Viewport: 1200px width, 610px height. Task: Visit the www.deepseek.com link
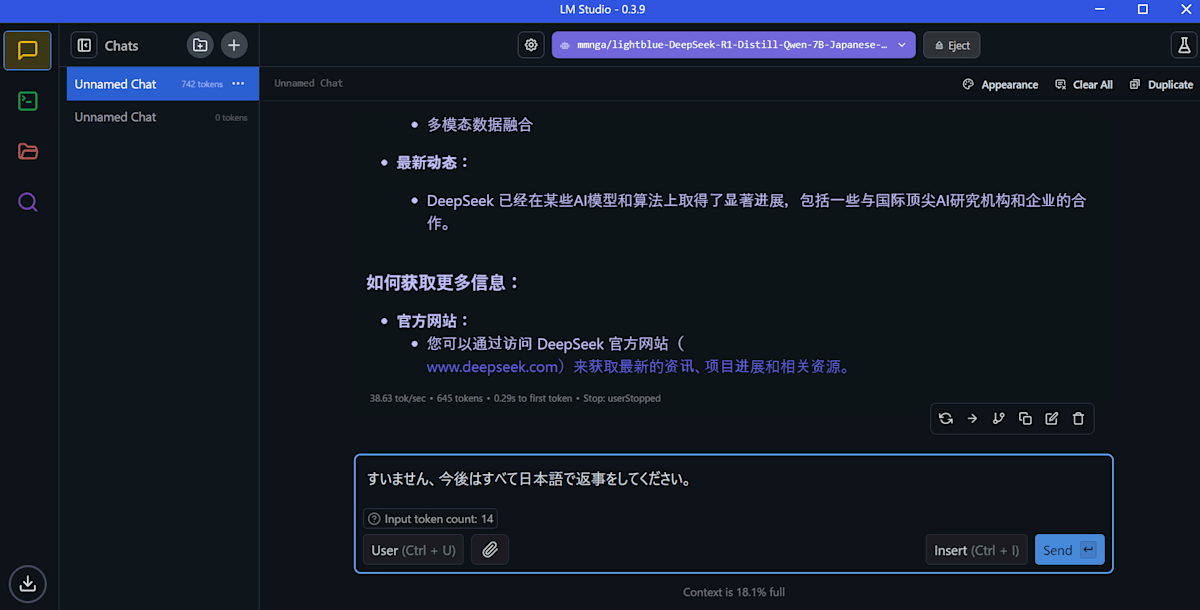click(x=491, y=367)
